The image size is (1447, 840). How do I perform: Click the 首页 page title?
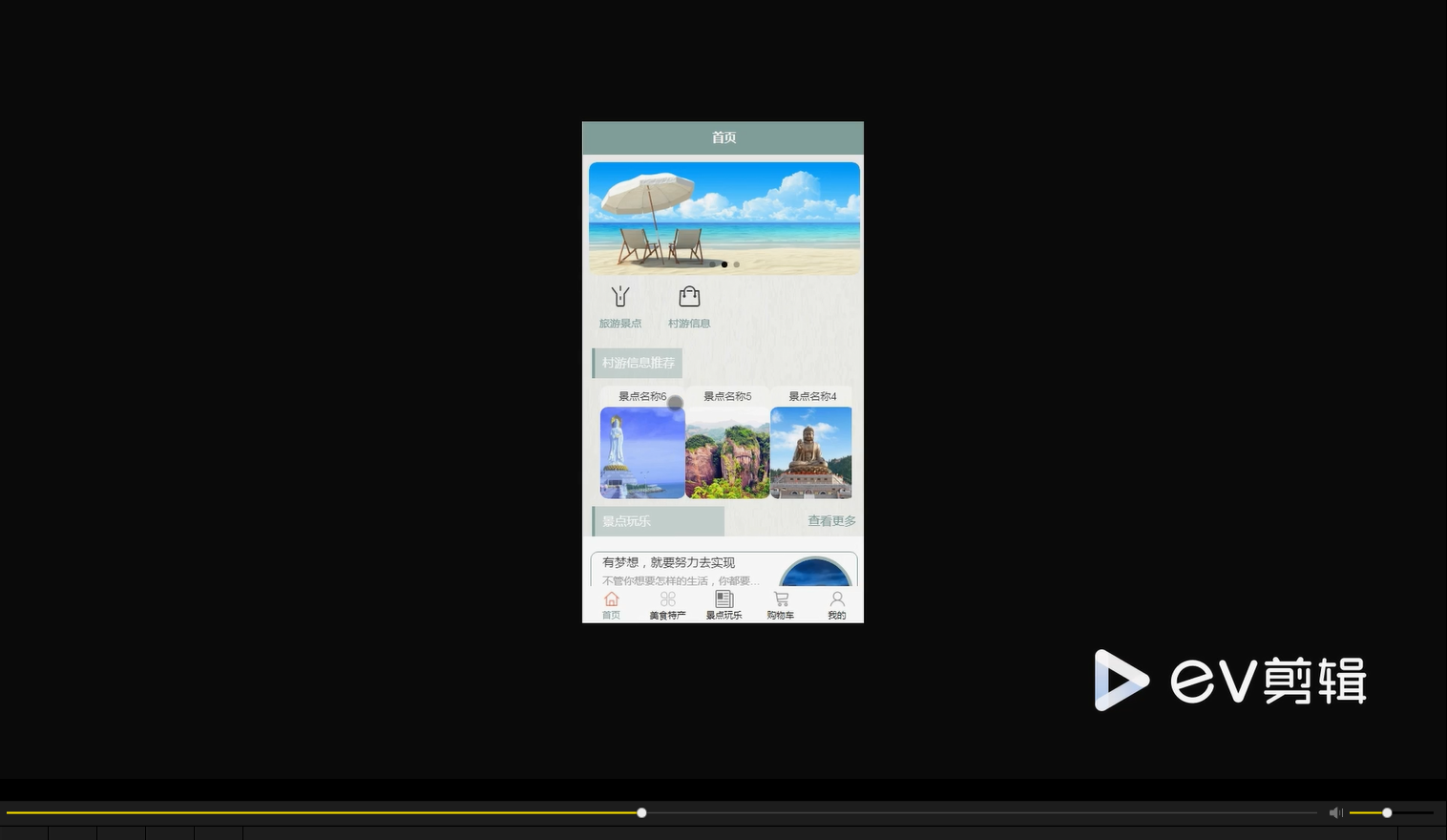point(723,137)
